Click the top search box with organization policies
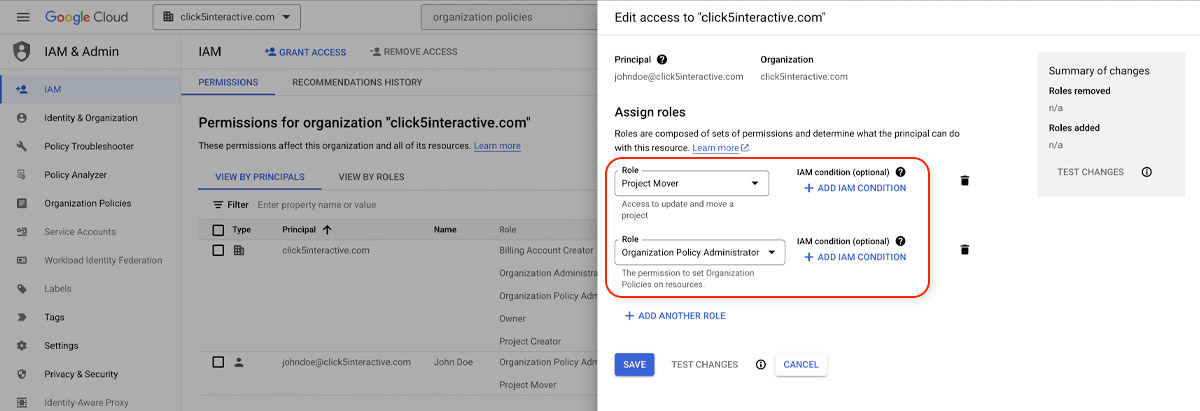Image resolution: width=1200 pixels, height=411 pixels. [509, 17]
